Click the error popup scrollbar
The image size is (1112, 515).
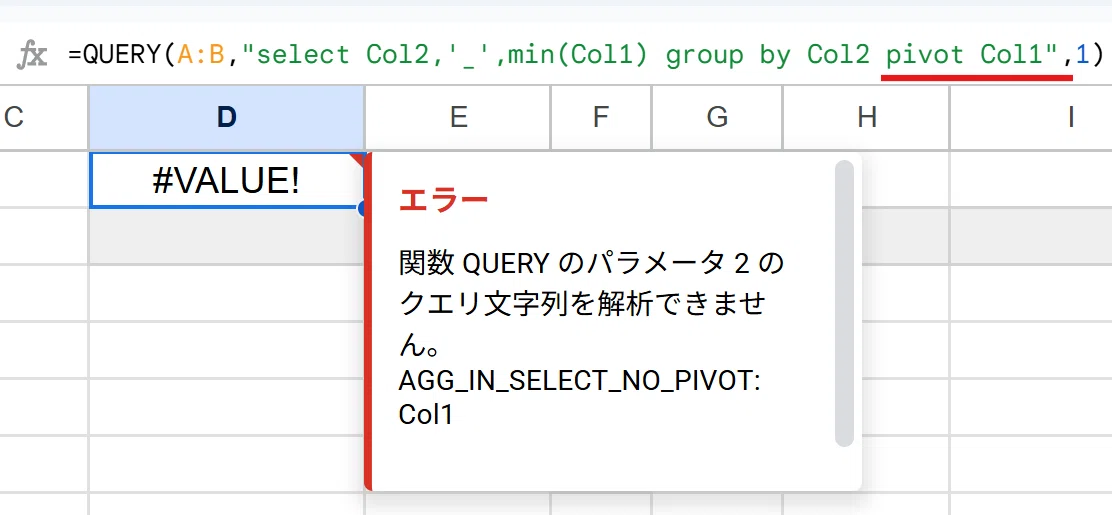click(x=844, y=304)
